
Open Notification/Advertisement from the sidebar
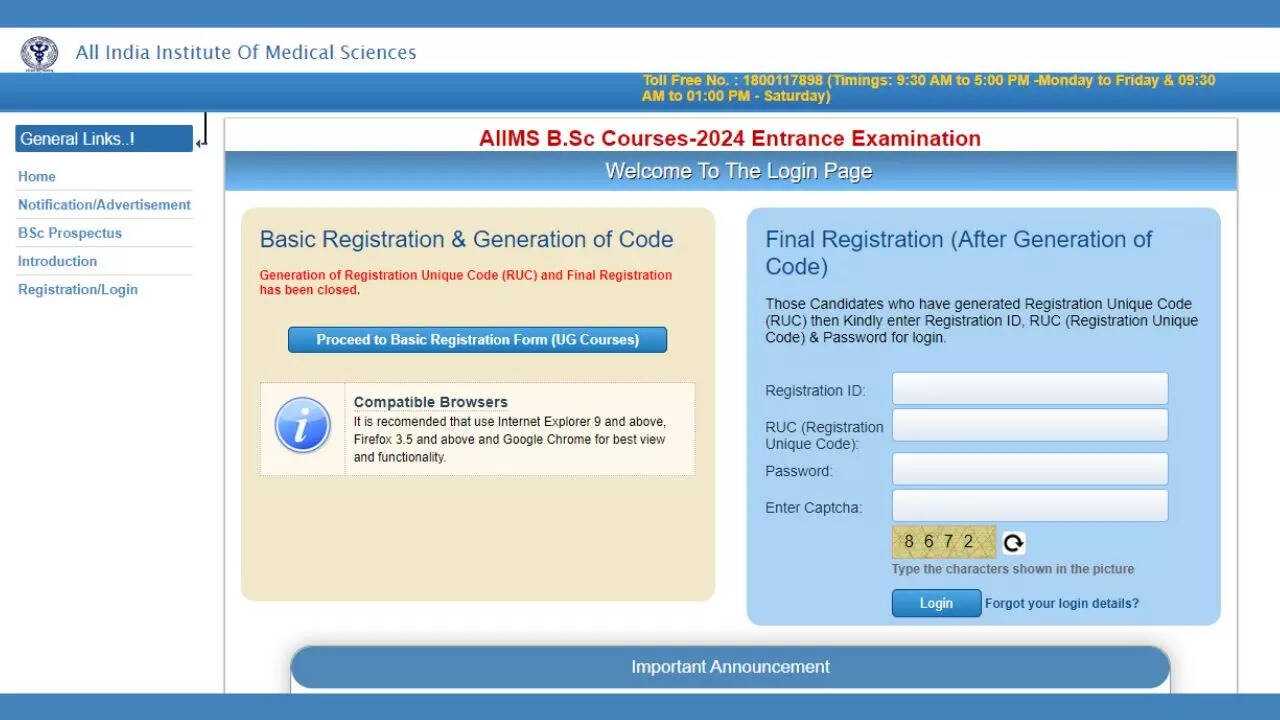click(x=104, y=204)
